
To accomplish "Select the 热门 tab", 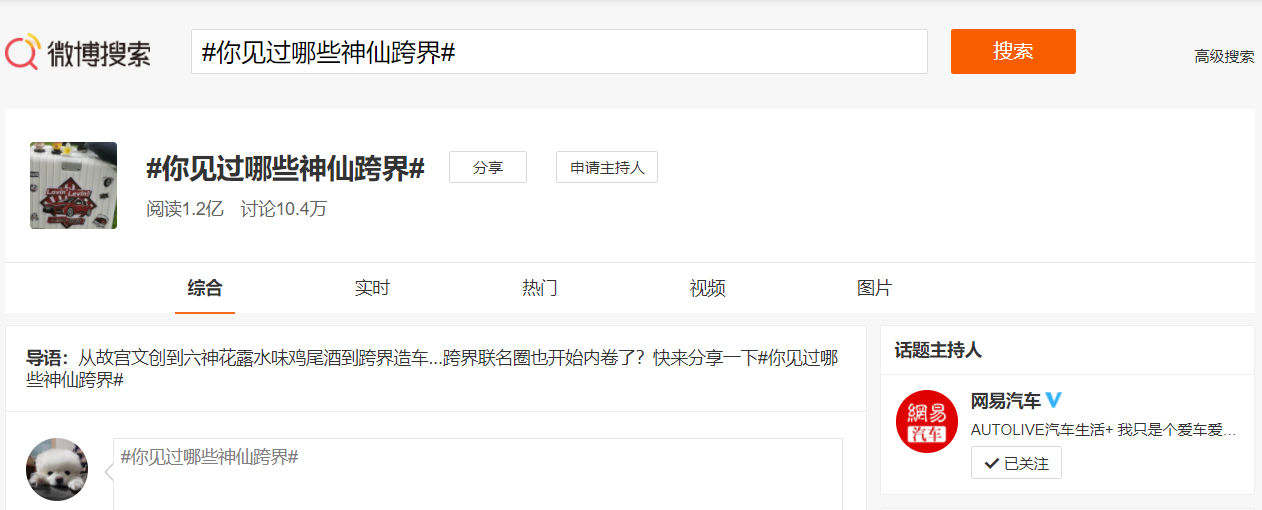I will point(539,289).
